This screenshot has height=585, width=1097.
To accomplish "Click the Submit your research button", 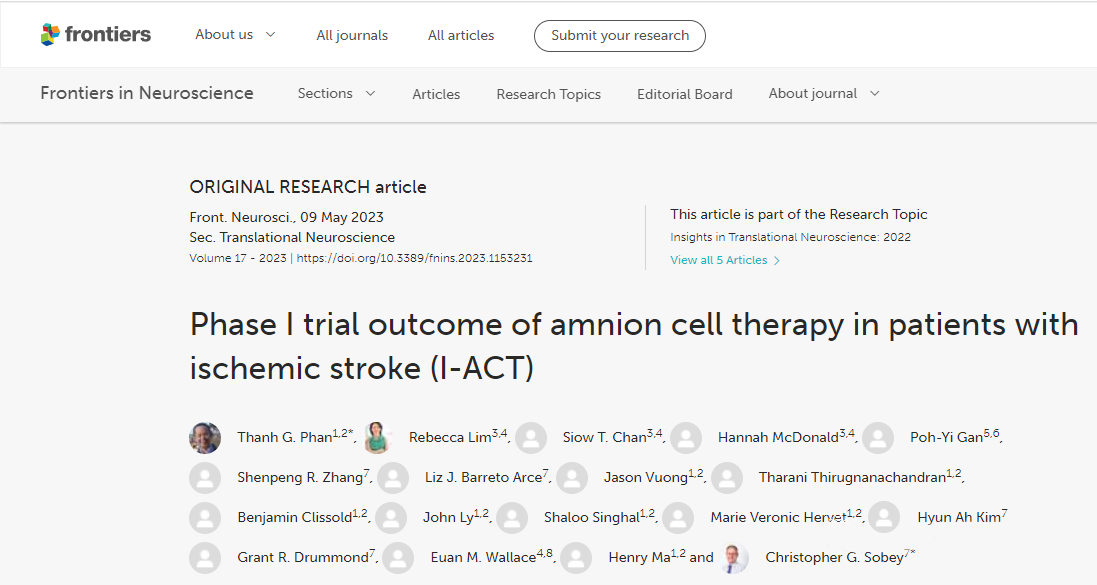I will coord(620,36).
